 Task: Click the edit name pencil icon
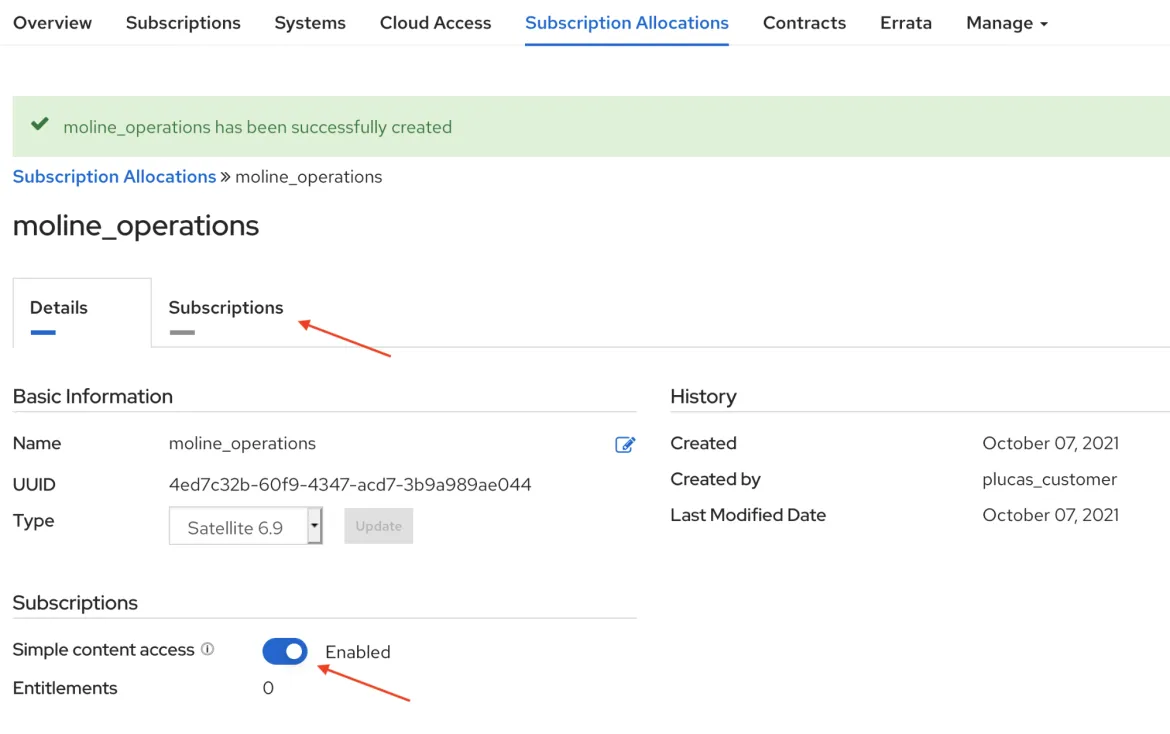625,445
